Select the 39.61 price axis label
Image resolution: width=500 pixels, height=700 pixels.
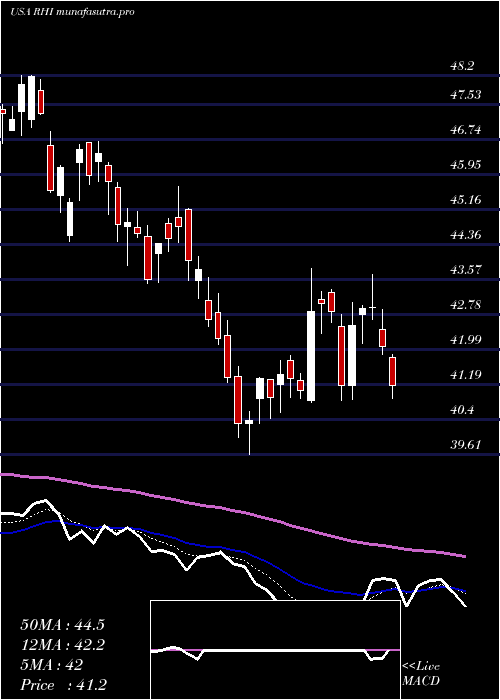click(x=466, y=445)
